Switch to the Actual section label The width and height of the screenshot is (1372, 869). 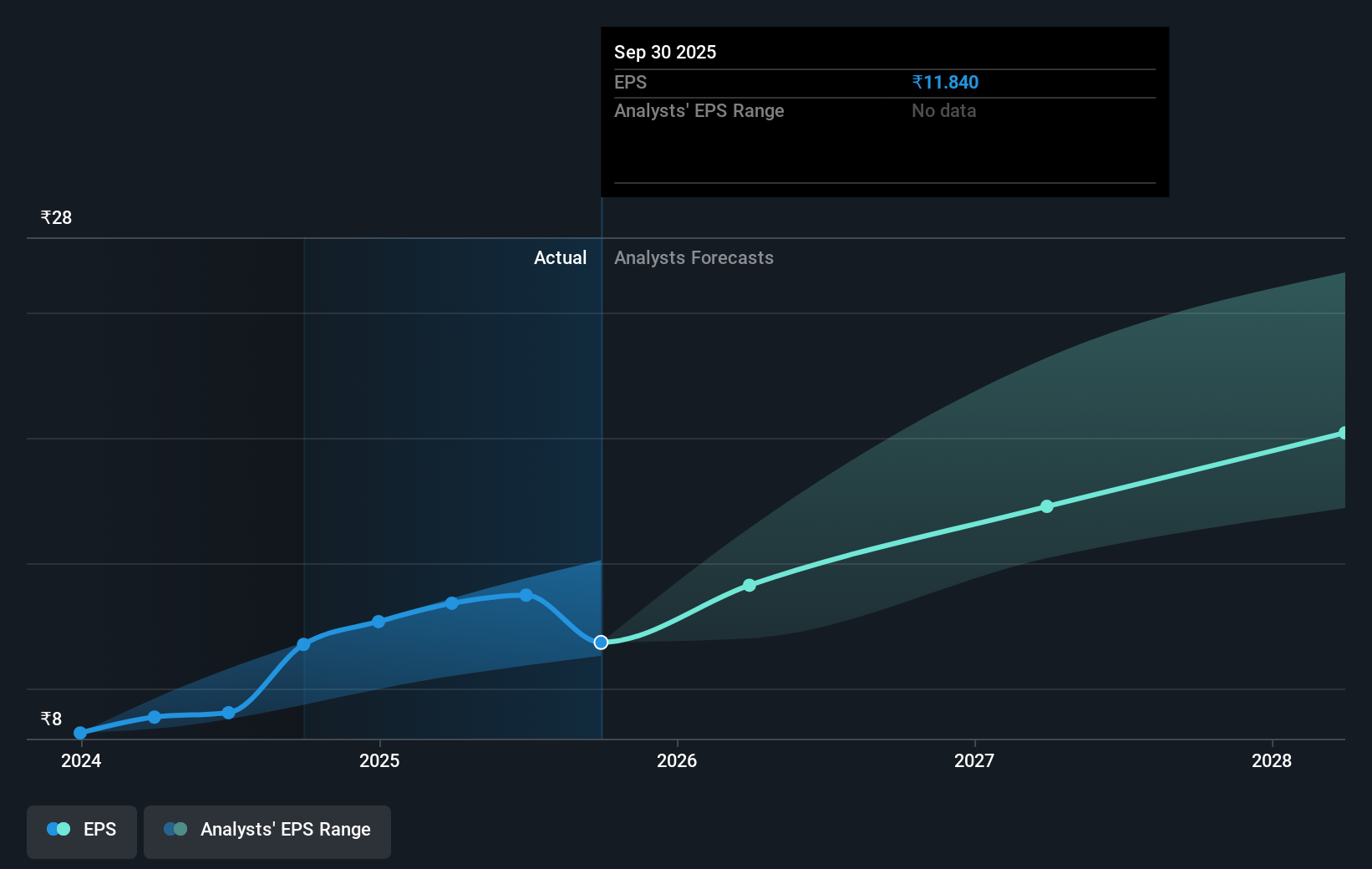click(560, 257)
